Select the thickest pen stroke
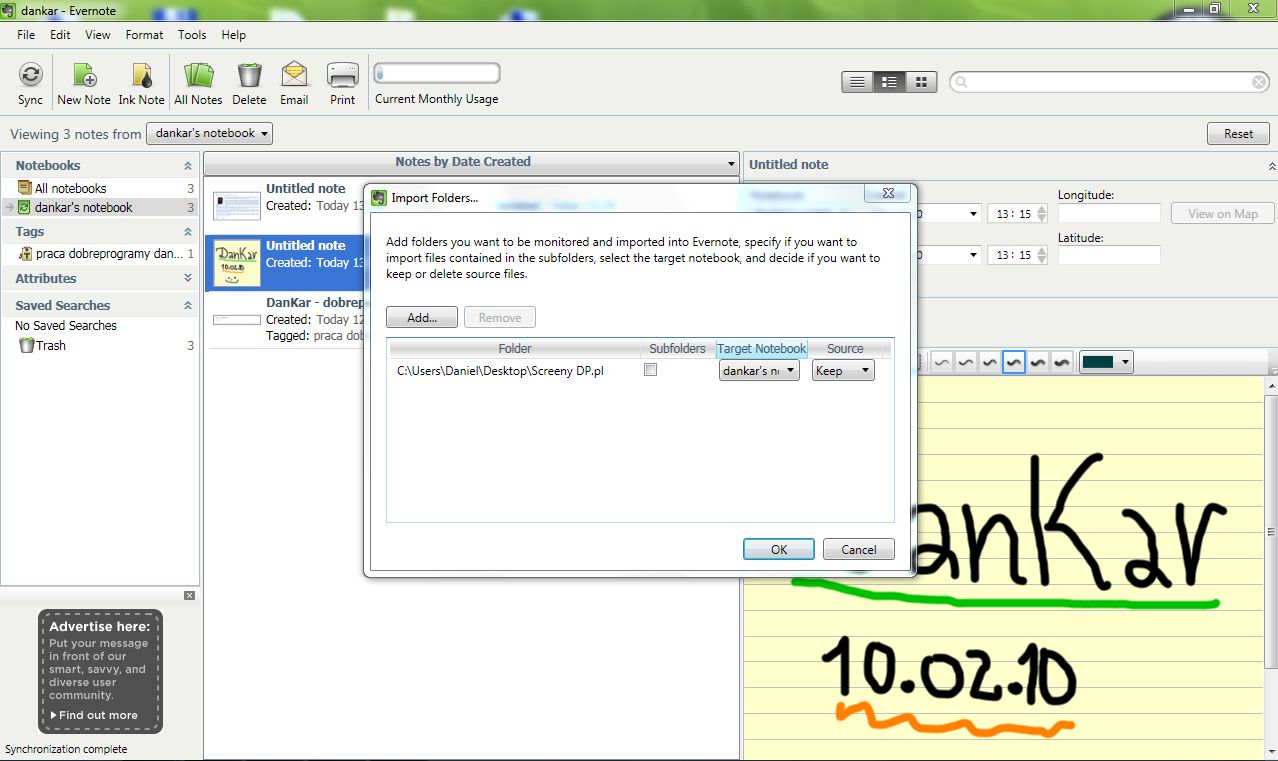The image size is (1278, 761). pyautogui.click(x=1062, y=362)
